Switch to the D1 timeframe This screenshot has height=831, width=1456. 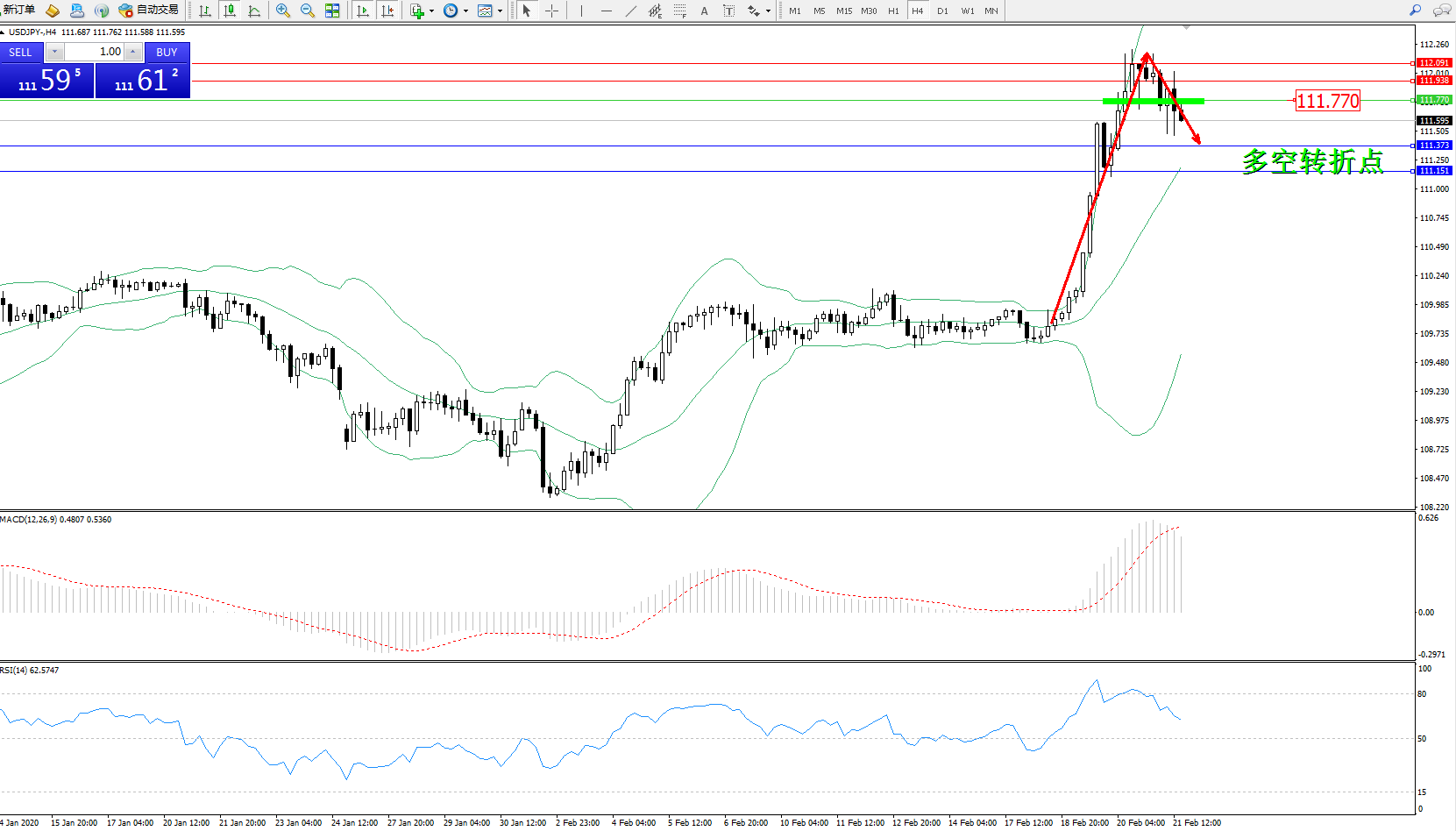click(x=942, y=11)
